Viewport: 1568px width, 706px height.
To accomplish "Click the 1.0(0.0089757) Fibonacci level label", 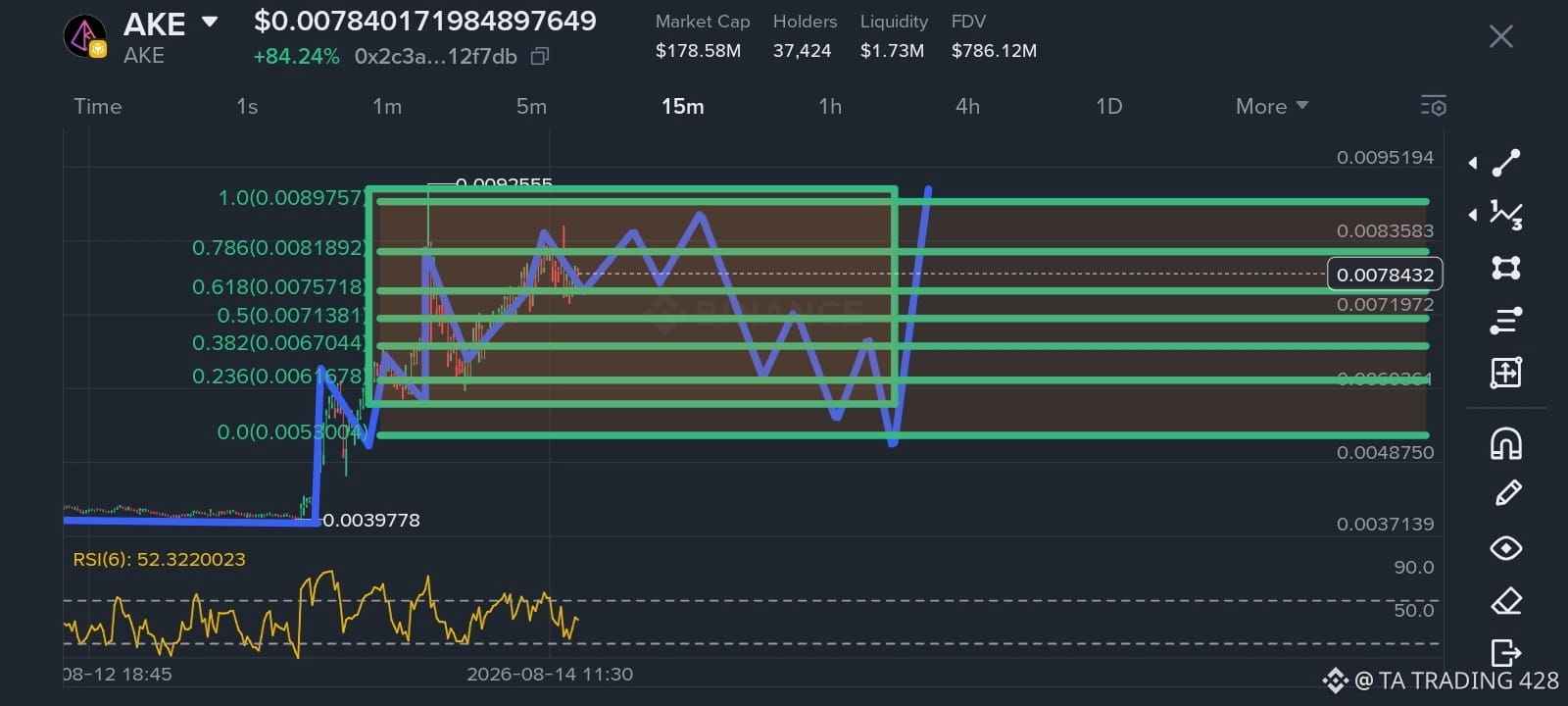I will click(x=290, y=198).
